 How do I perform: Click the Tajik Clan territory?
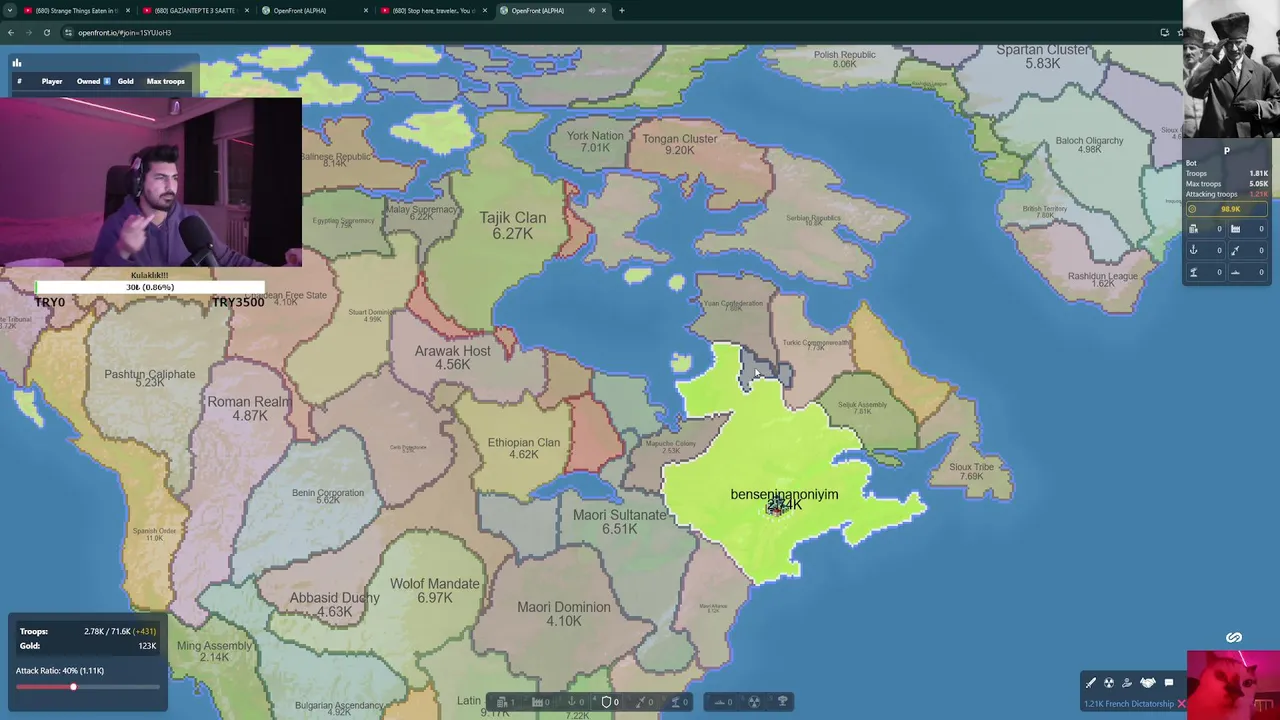tap(512, 225)
